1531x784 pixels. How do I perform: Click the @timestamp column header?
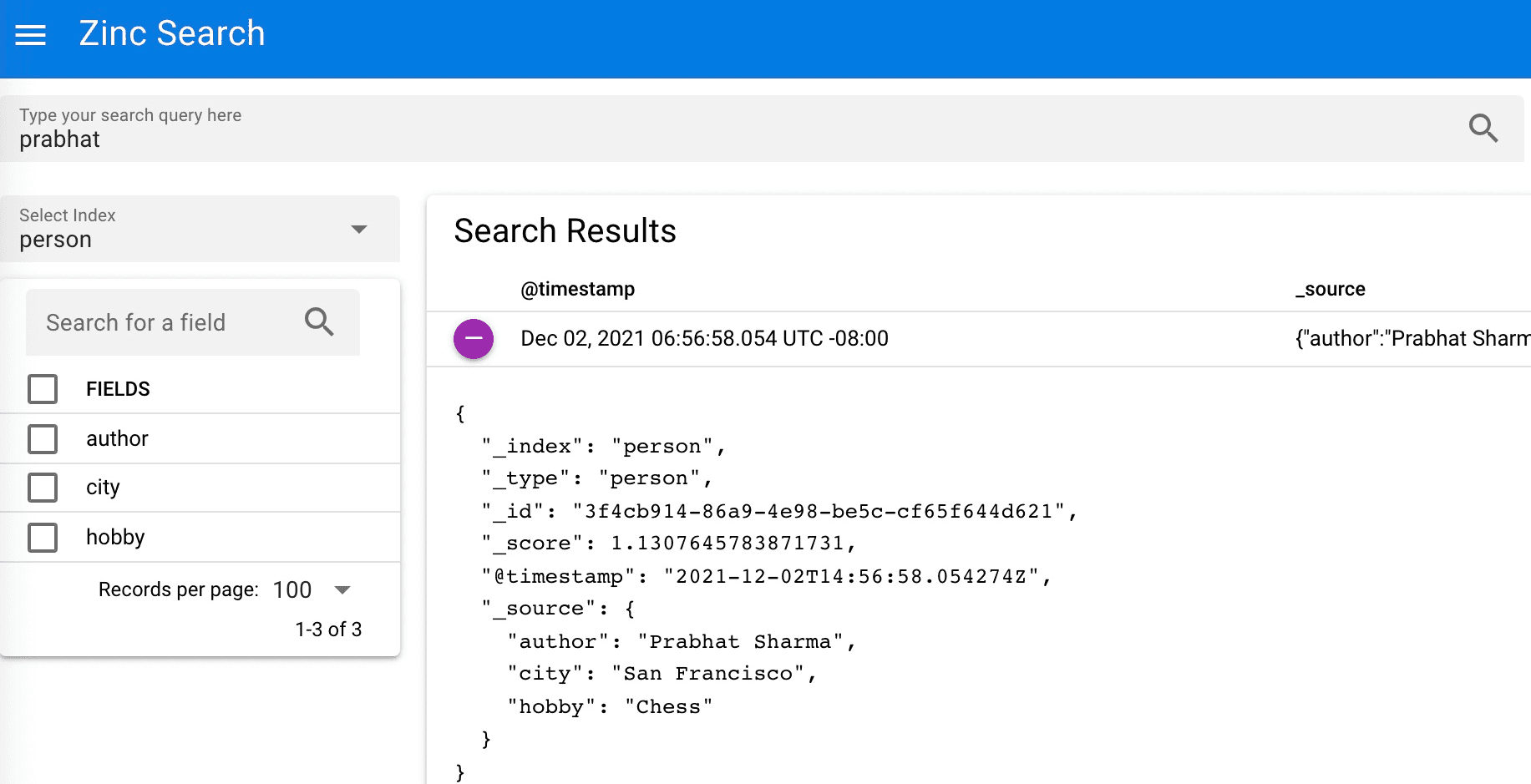point(576,289)
